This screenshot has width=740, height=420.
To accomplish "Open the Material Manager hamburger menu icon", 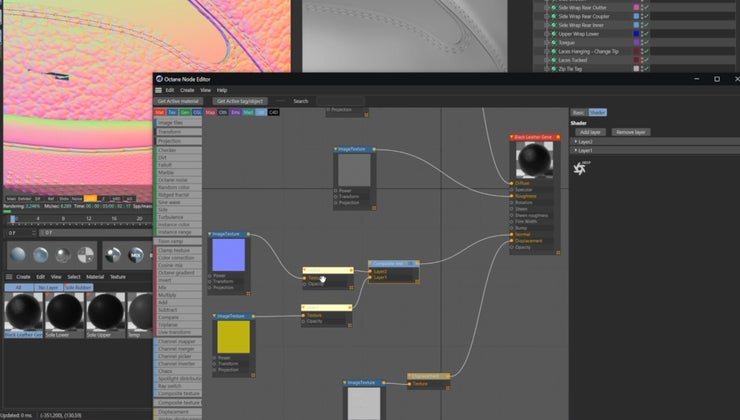I will (8, 277).
